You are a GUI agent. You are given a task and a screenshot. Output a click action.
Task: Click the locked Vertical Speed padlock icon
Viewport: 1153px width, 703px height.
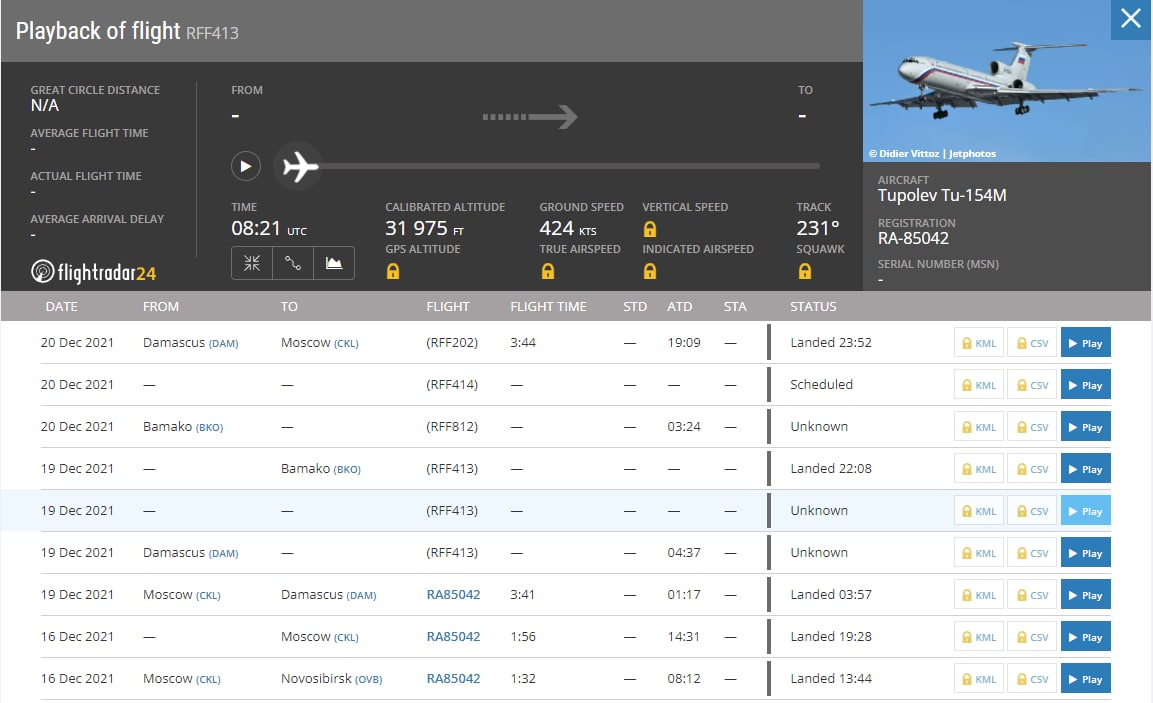tap(650, 229)
